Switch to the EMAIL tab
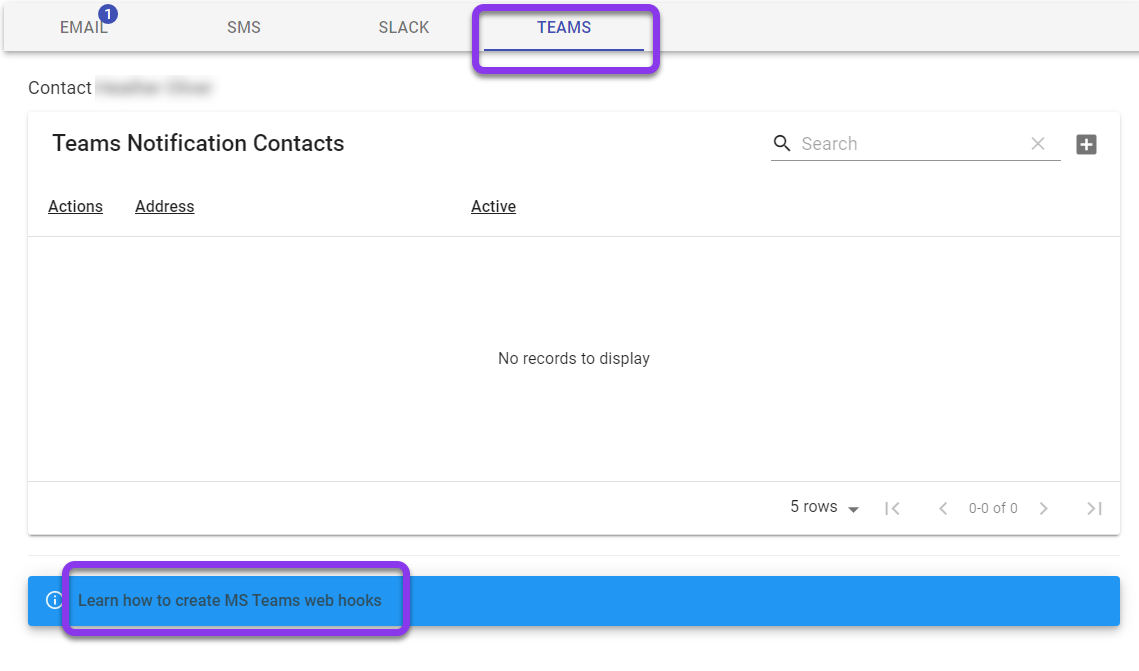The image size is (1139, 671). (x=83, y=28)
